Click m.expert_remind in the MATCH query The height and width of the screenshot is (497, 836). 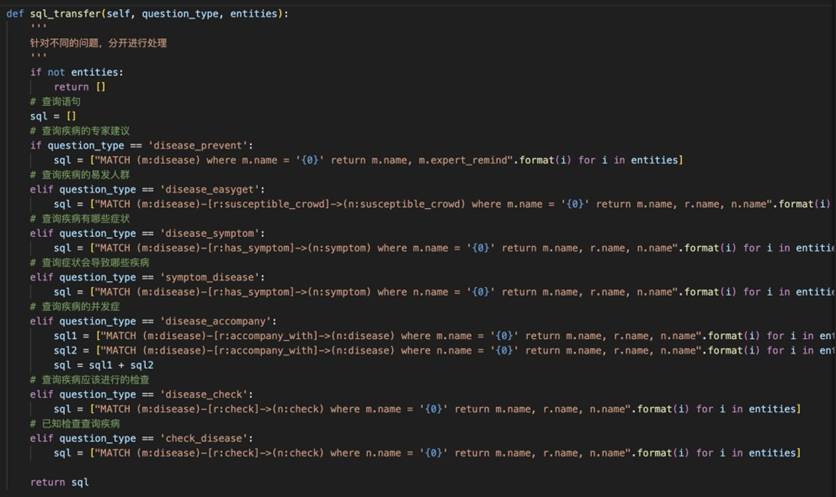coord(463,160)
